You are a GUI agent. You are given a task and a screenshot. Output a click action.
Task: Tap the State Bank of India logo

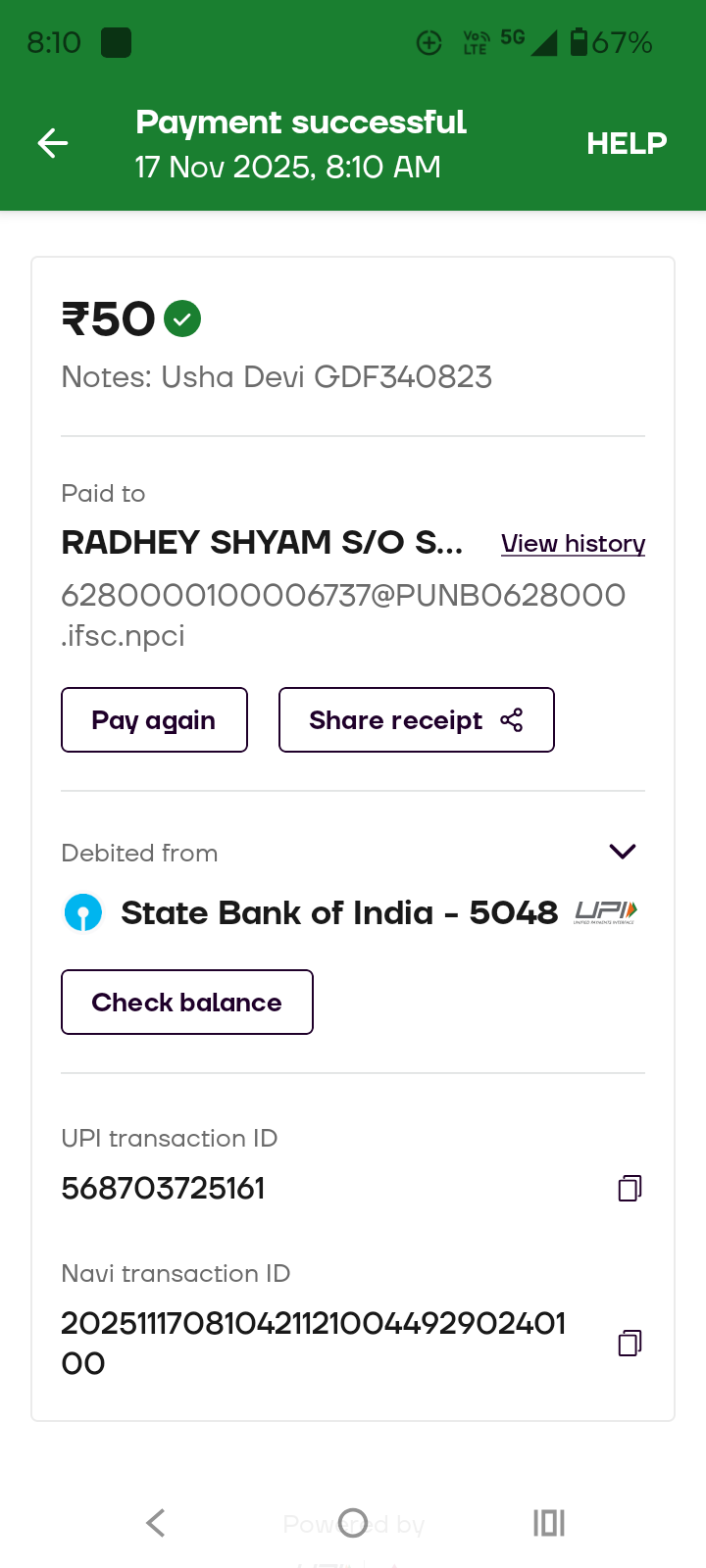pyautogui.click(x=83, y=912)
